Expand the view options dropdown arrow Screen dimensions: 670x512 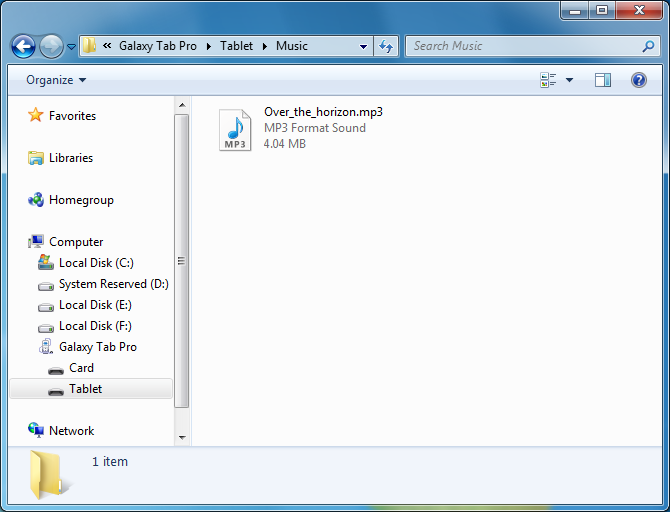[570, 80]
